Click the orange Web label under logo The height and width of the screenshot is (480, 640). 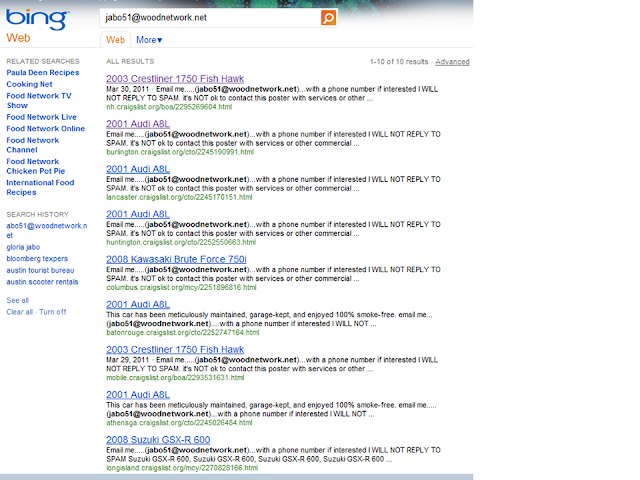coord(18,38)
